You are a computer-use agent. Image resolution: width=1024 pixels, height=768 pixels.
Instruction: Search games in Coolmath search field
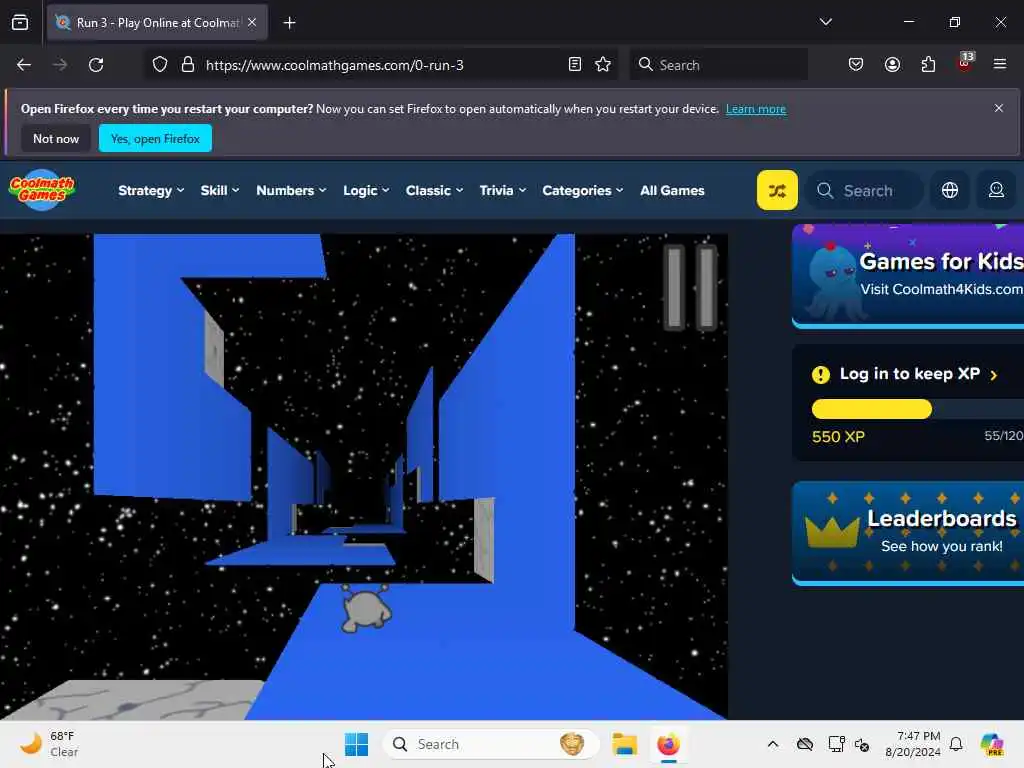(x=865, y=190)
